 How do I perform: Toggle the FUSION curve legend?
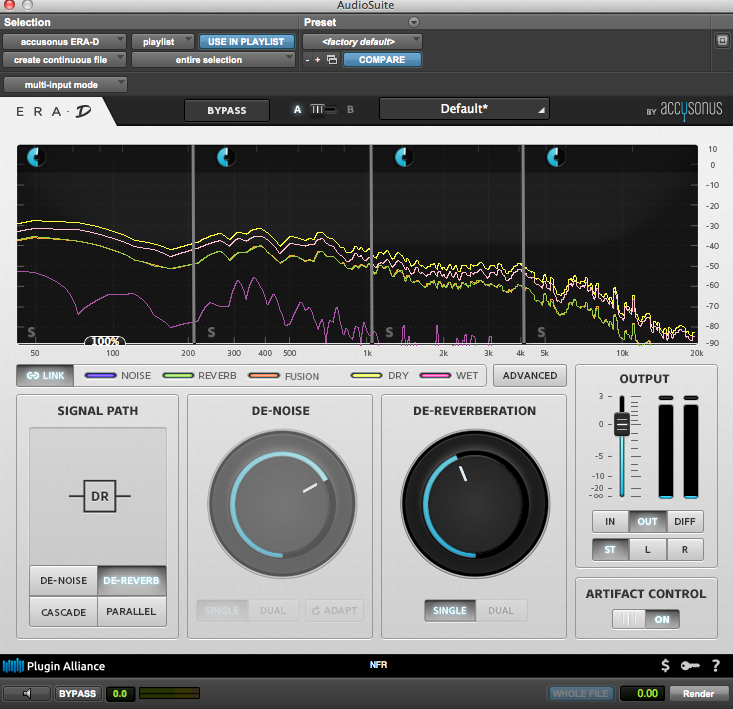(284, 376)
